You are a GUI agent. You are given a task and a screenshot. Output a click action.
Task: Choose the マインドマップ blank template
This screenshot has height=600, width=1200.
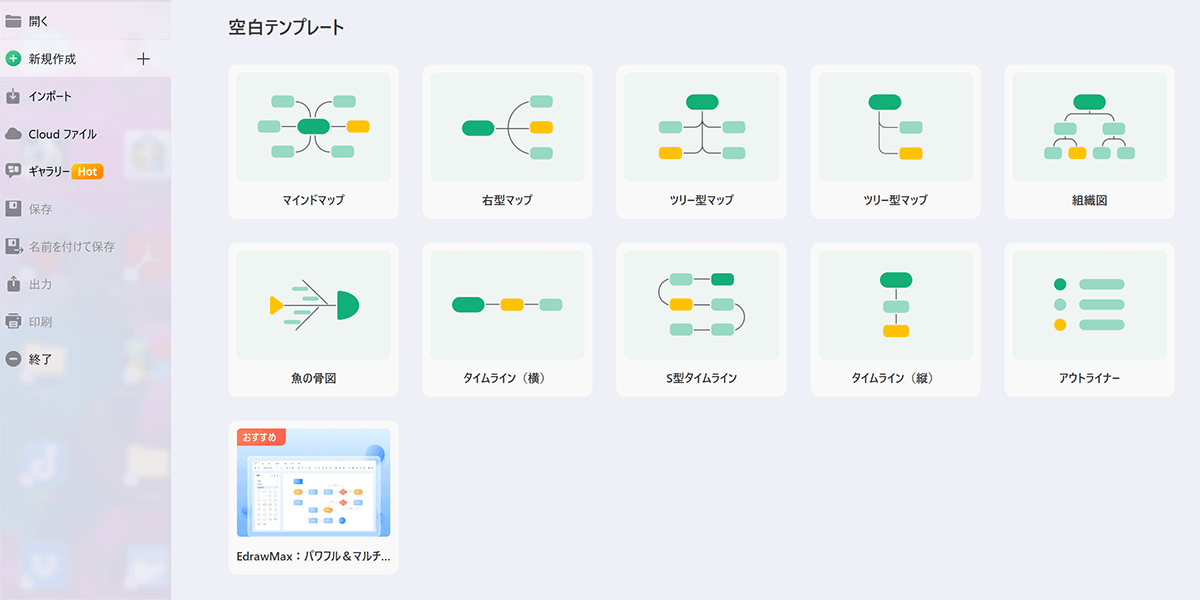tap(313, 141)
